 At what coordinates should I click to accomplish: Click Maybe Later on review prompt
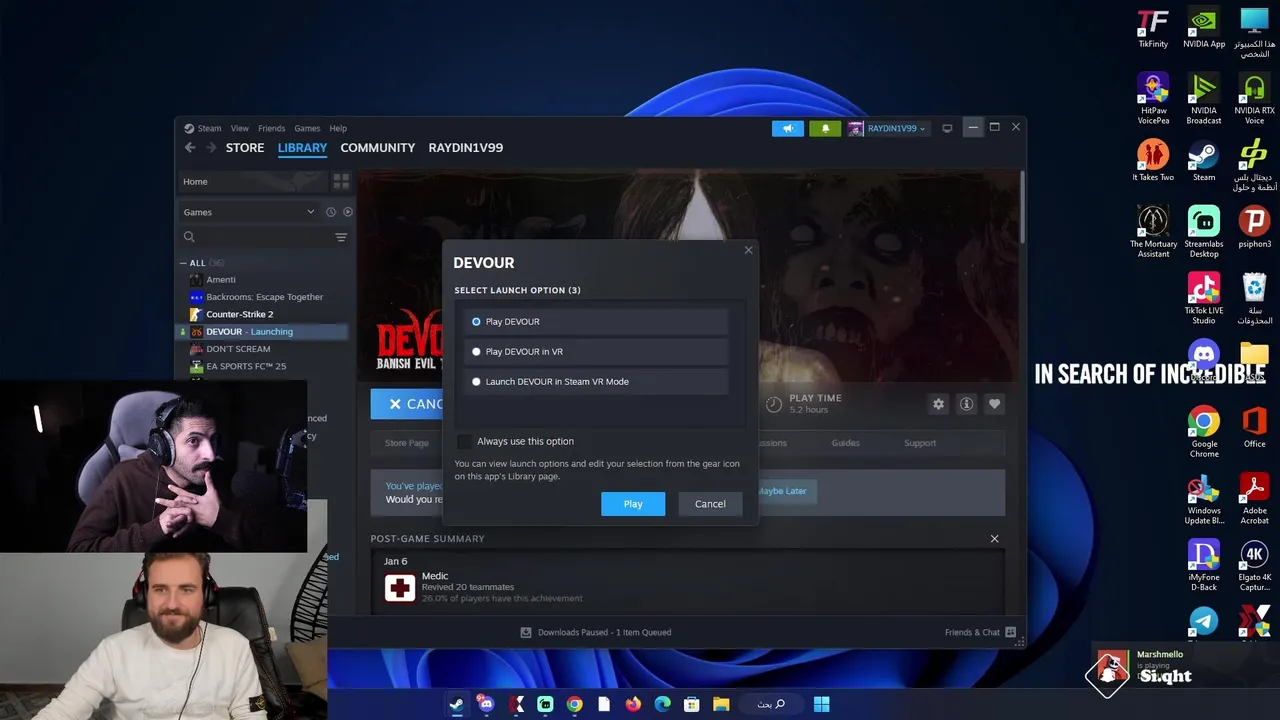click(x=782, y=491)
